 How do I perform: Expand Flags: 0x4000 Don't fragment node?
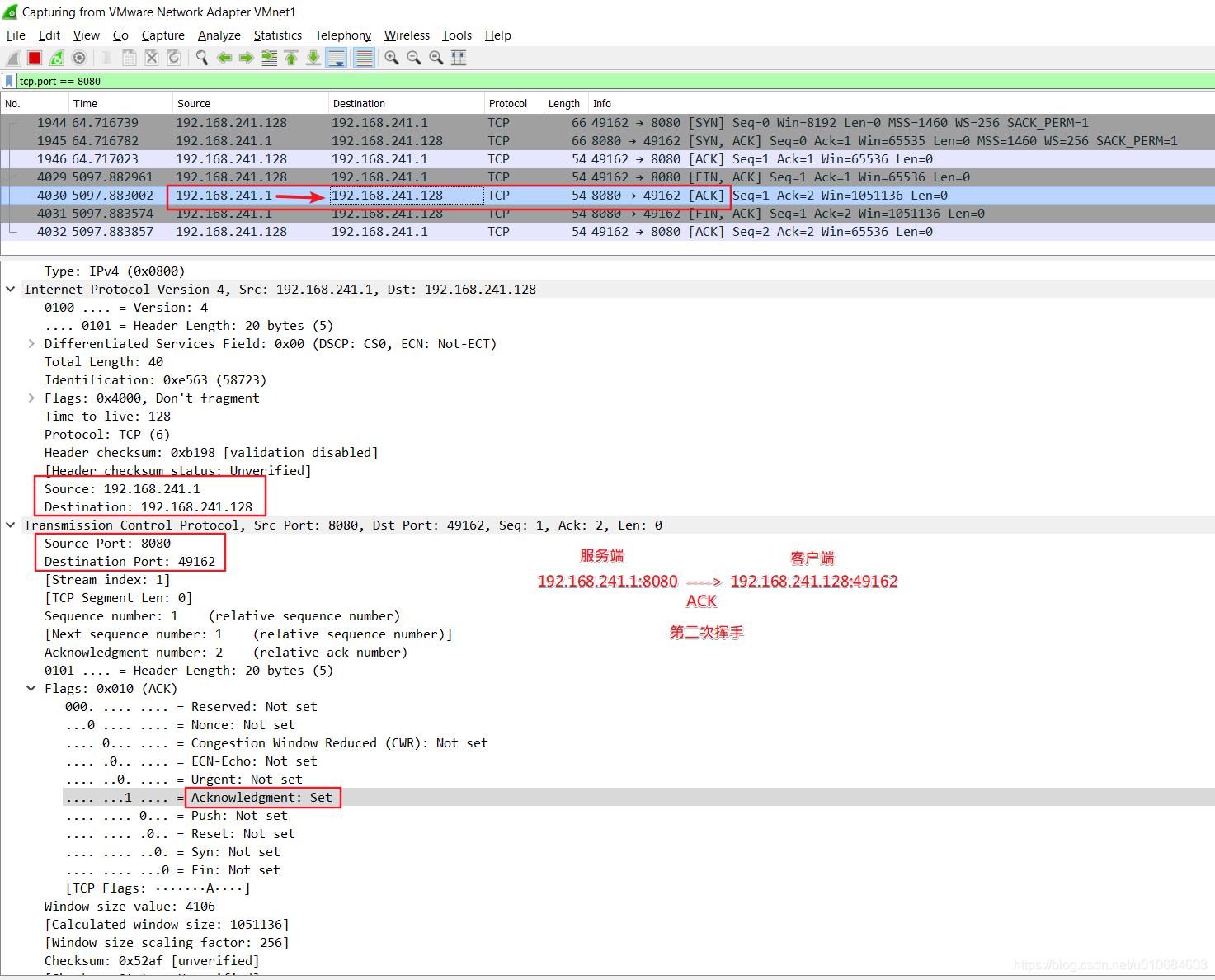(x=31, y=398)
